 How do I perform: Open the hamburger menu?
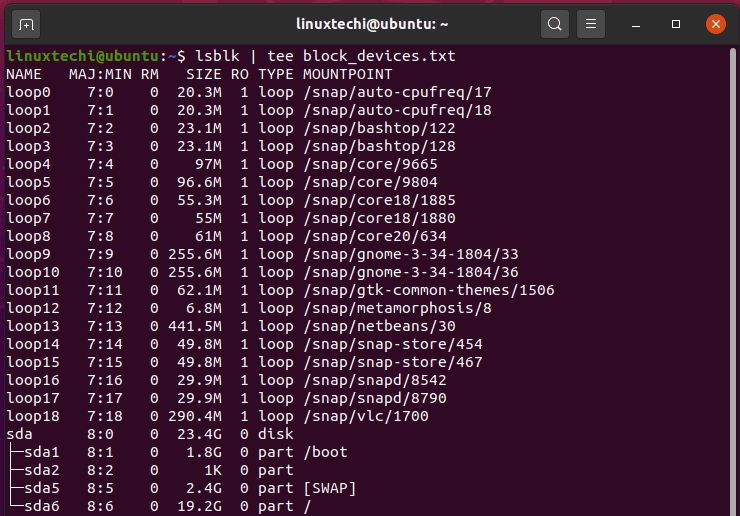tap(591, 24)
